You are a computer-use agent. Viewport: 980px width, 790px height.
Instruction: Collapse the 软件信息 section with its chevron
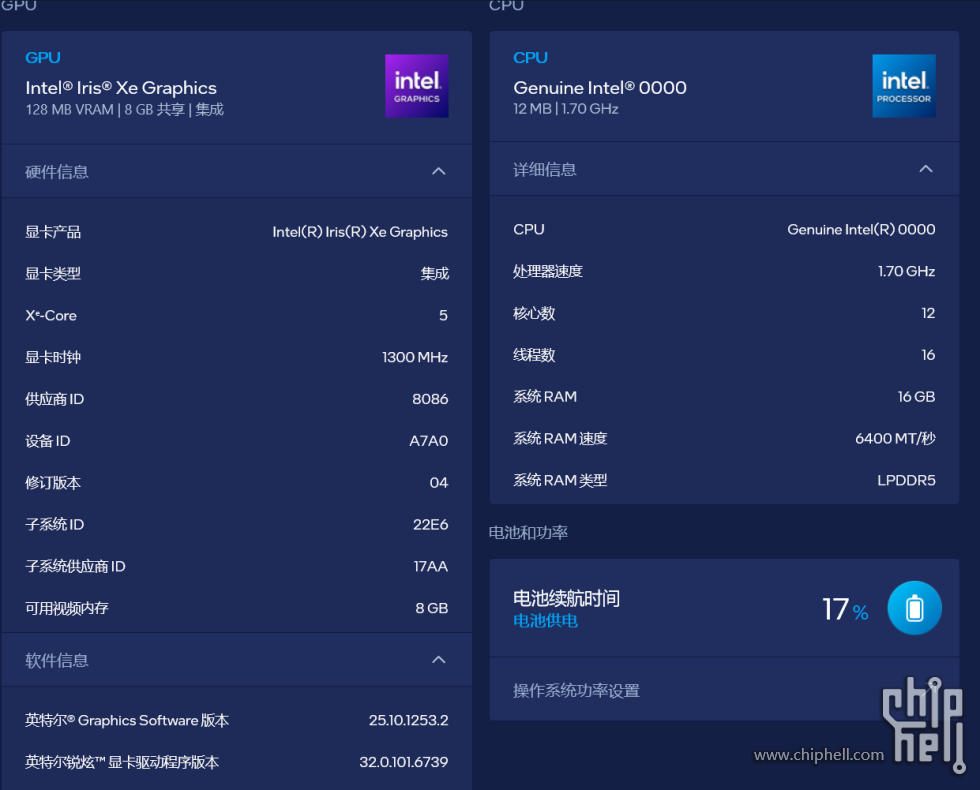coord(439,660)
